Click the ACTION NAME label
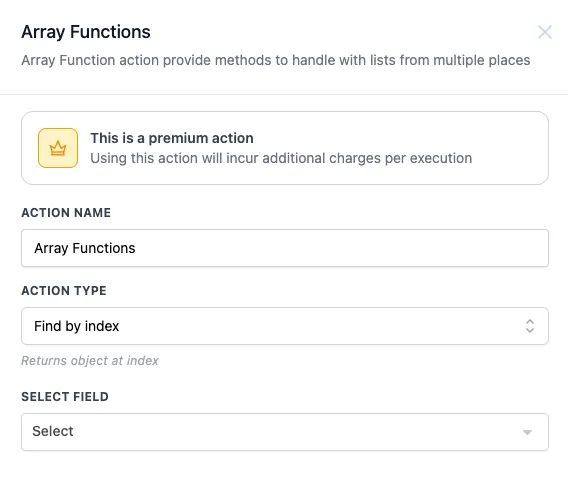Image resolution: width=568 pixels, height=486 pixels. pyautogui.click(x=66, y=213)
